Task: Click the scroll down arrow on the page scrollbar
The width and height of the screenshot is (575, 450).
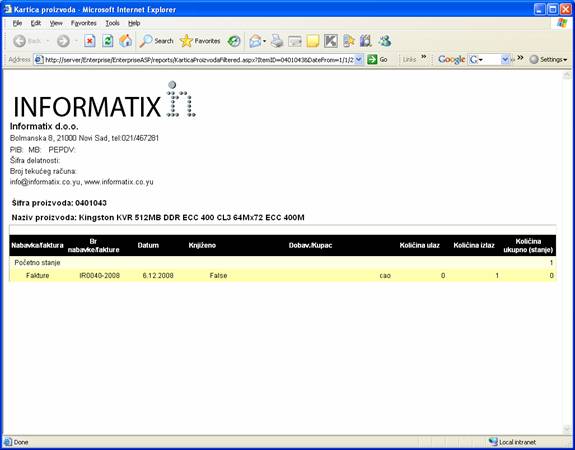Action: pyautogui.click(x=567, y=429)
